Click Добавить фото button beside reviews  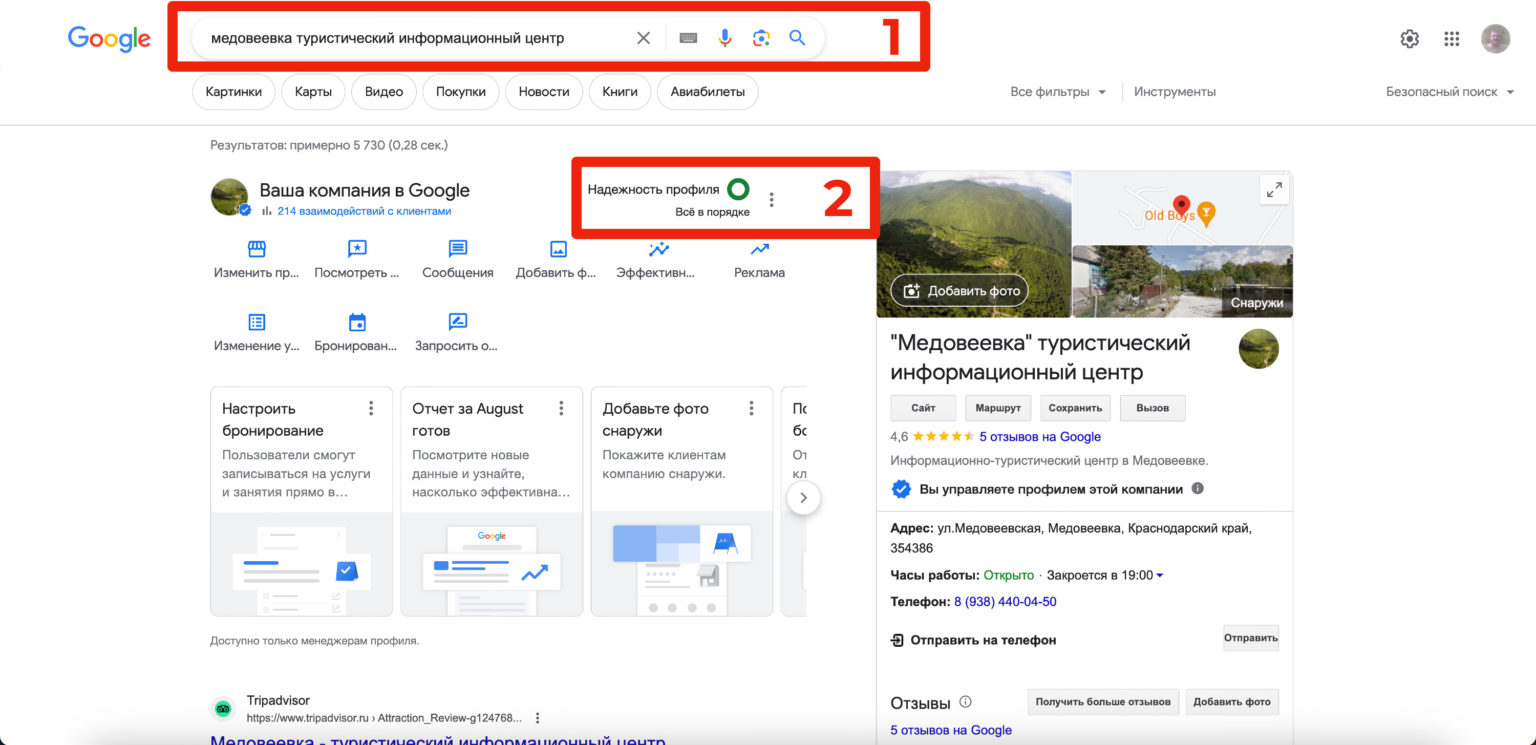click(x=1232, y=702)
